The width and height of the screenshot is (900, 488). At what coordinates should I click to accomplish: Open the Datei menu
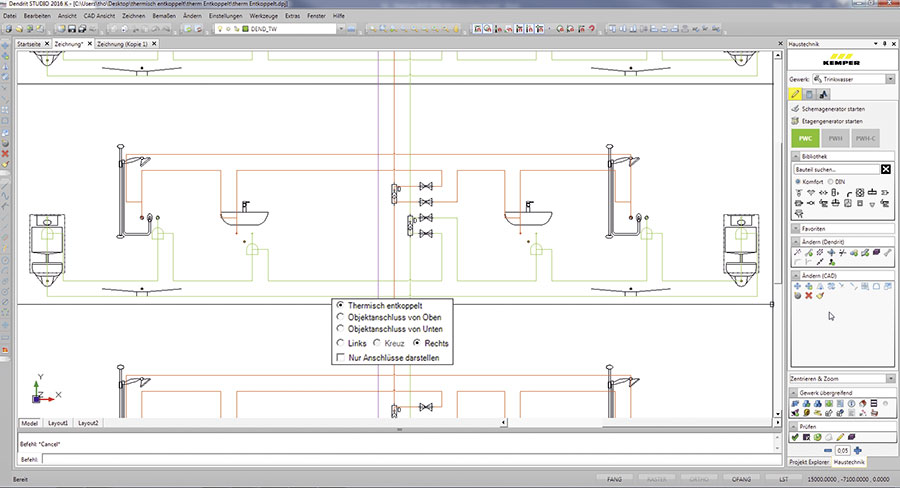click(10, 16)
